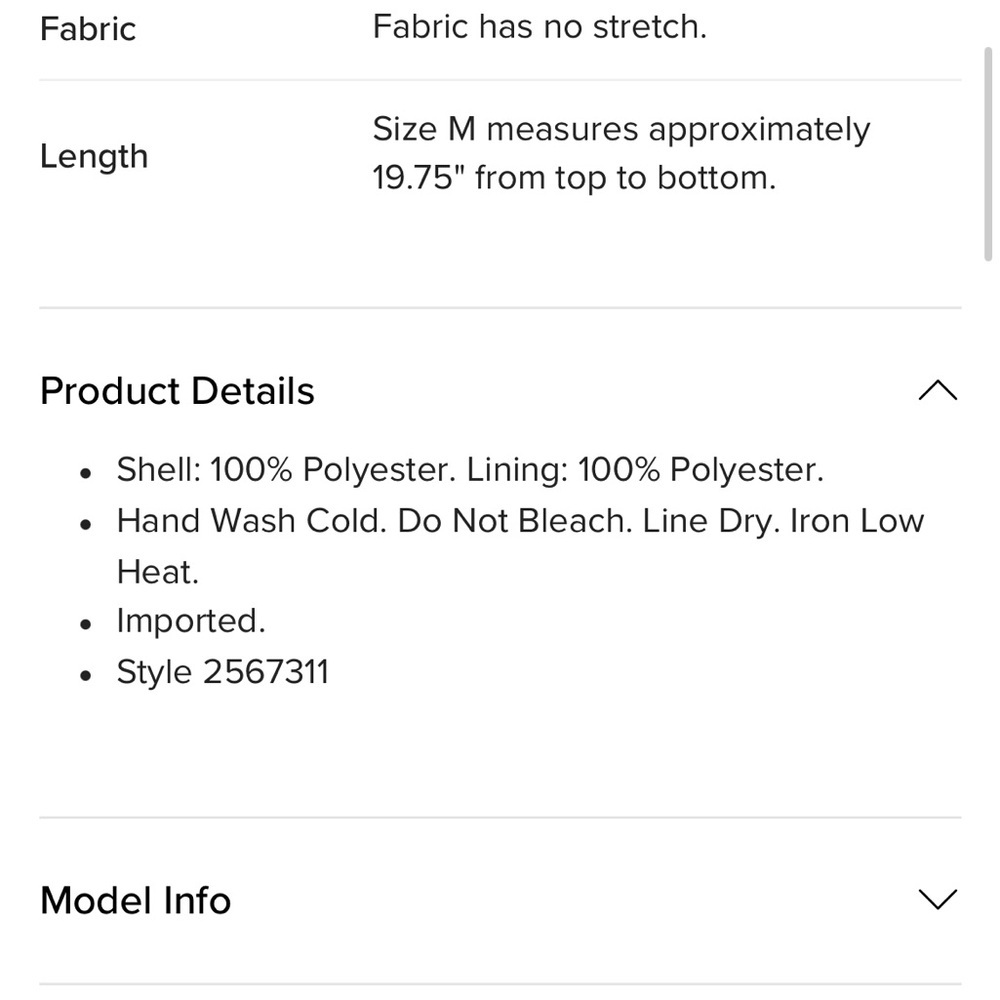Click the Hand Wash Cold care instructions

coord(520,546)
